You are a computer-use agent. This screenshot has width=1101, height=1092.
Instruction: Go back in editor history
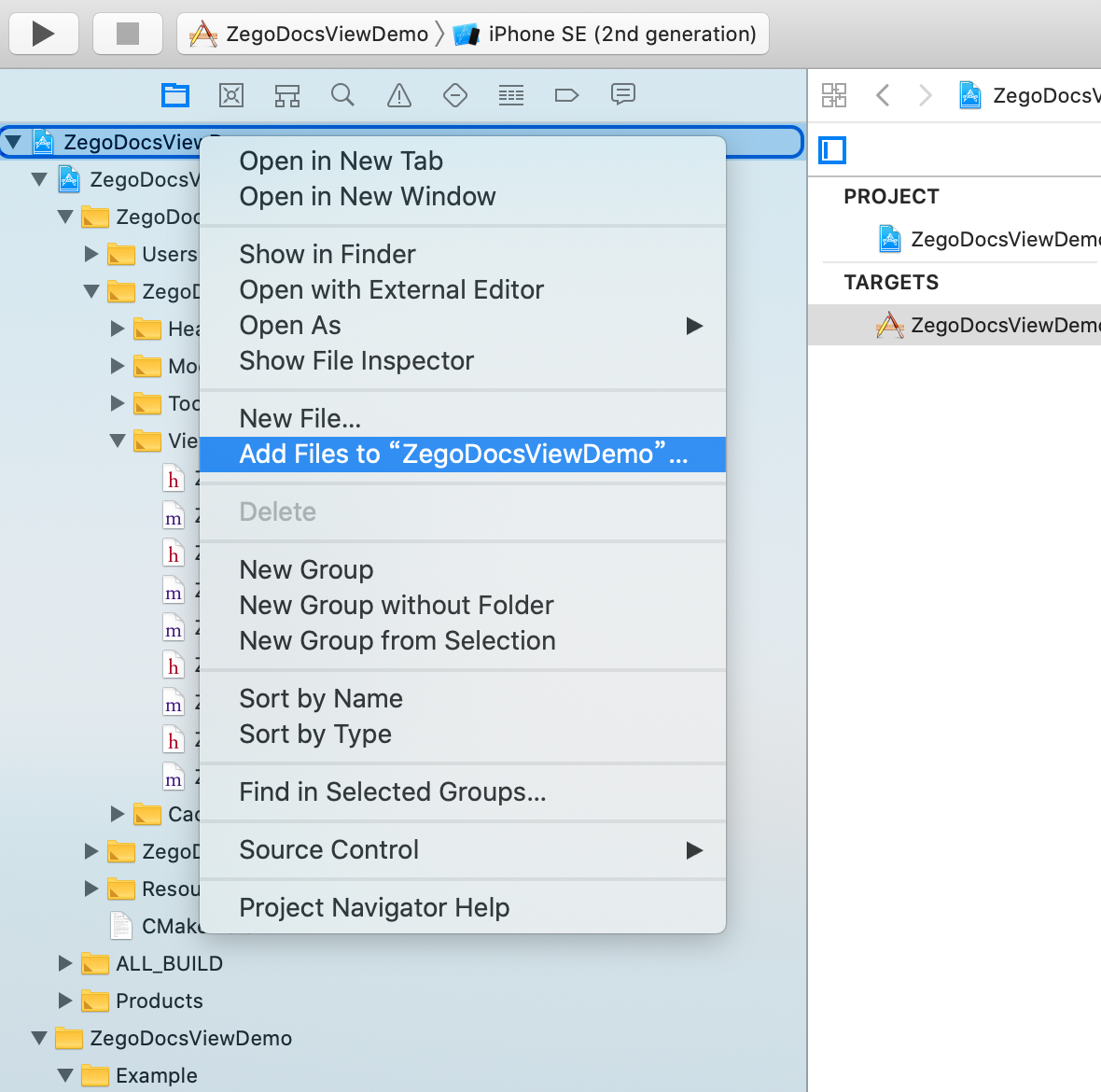[884, 95]
